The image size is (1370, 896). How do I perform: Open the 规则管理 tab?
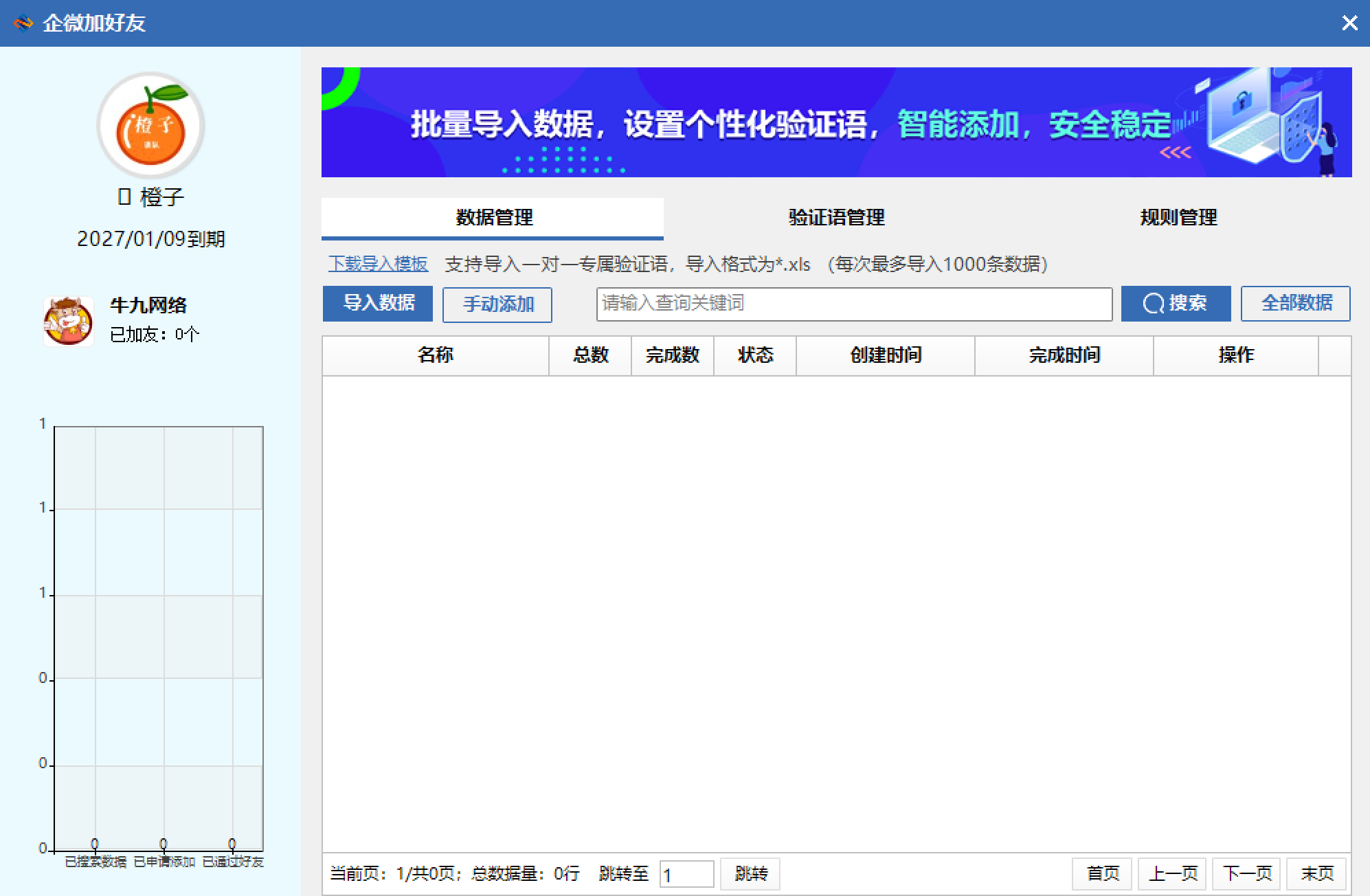1178,218
